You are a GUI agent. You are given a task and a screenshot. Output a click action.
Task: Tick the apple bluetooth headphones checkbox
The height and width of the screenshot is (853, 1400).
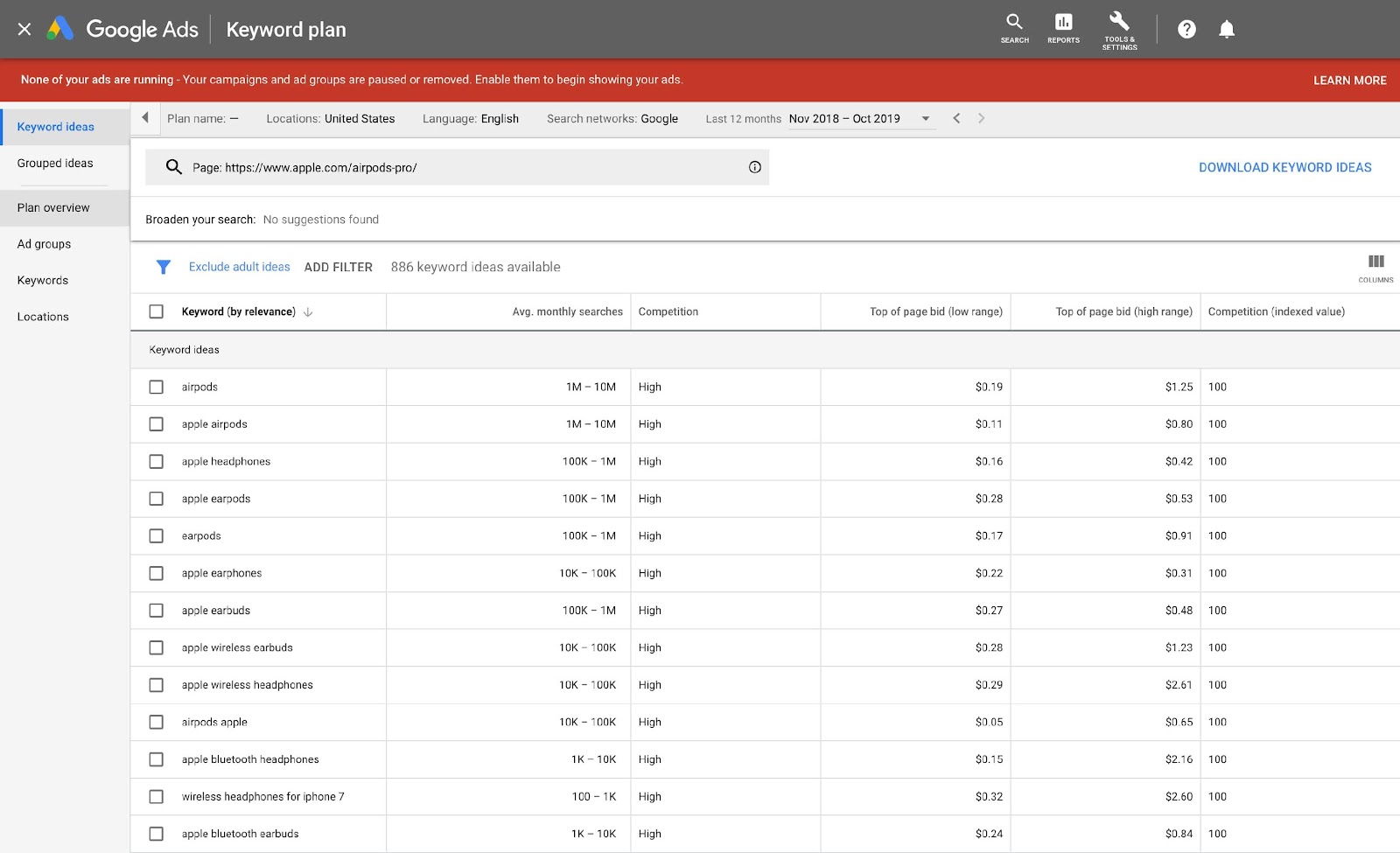tap(157, 759)
